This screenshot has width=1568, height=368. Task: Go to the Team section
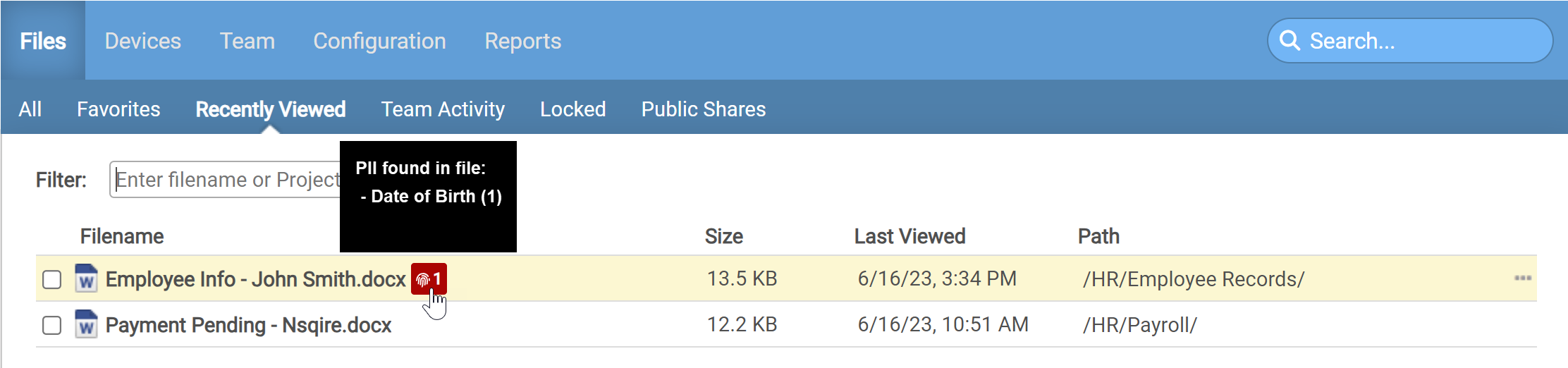tap(247, 41)
